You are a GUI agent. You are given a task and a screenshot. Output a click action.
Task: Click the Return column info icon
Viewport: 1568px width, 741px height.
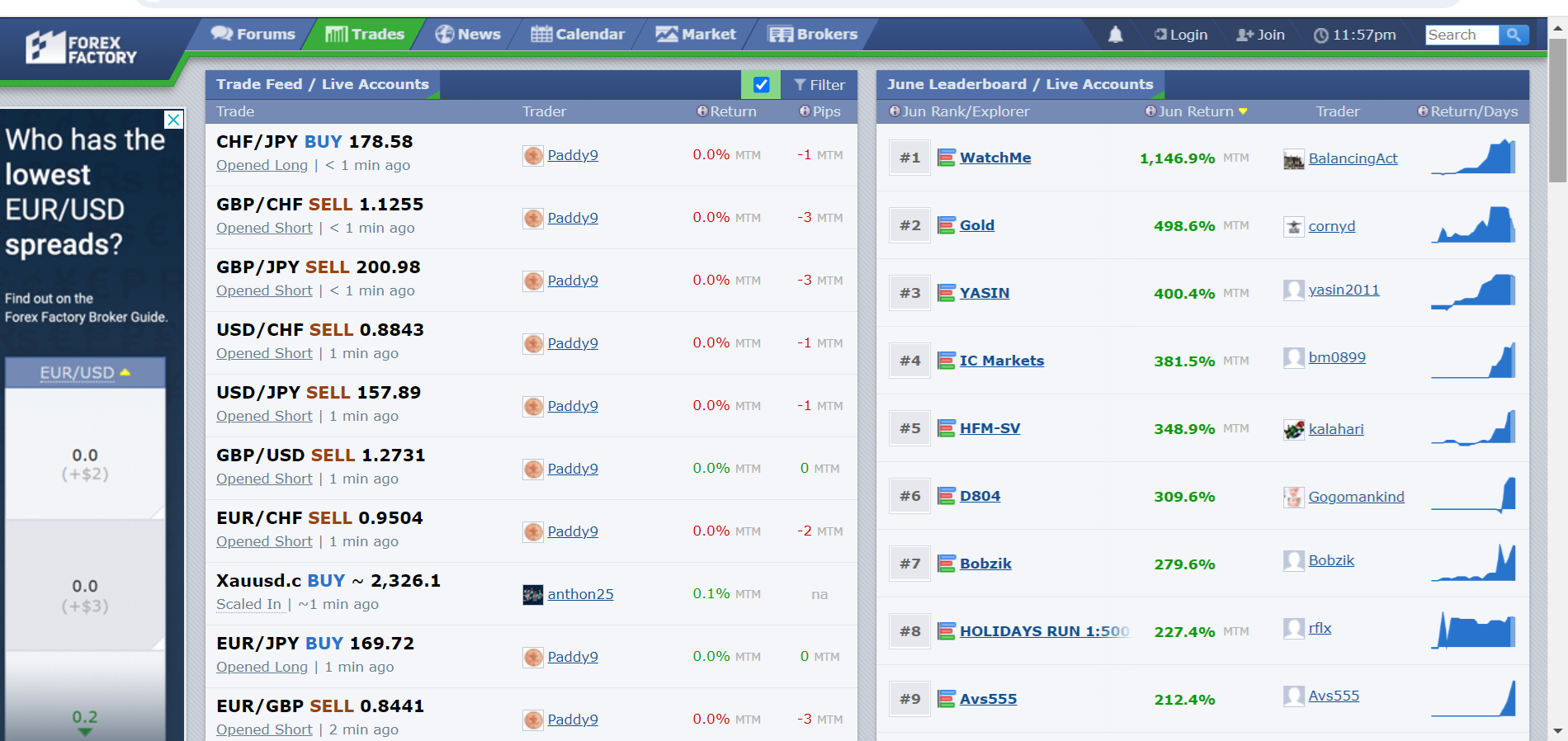[x=702, y=111]
